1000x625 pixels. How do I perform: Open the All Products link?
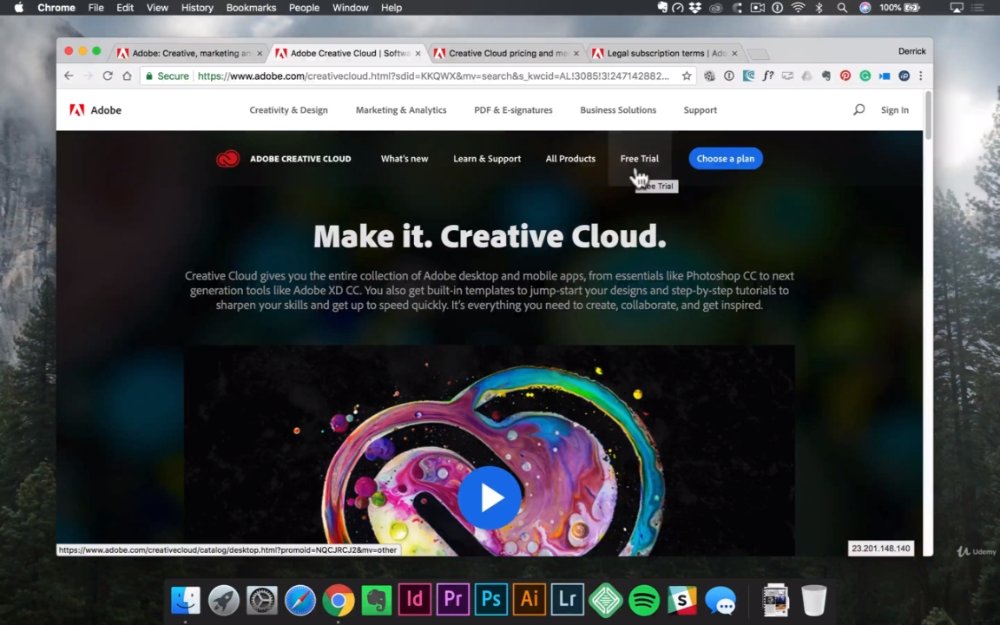[570, 159]
